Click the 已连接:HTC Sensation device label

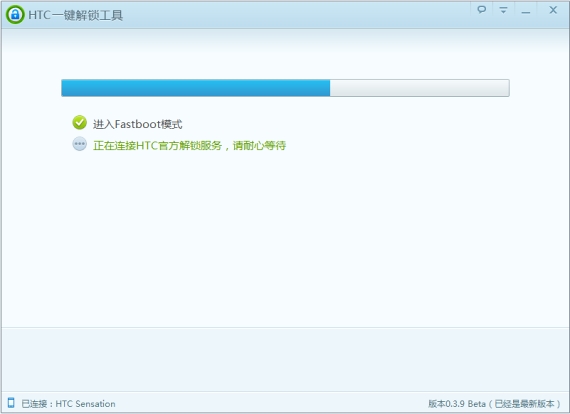[x=68, y=403]
